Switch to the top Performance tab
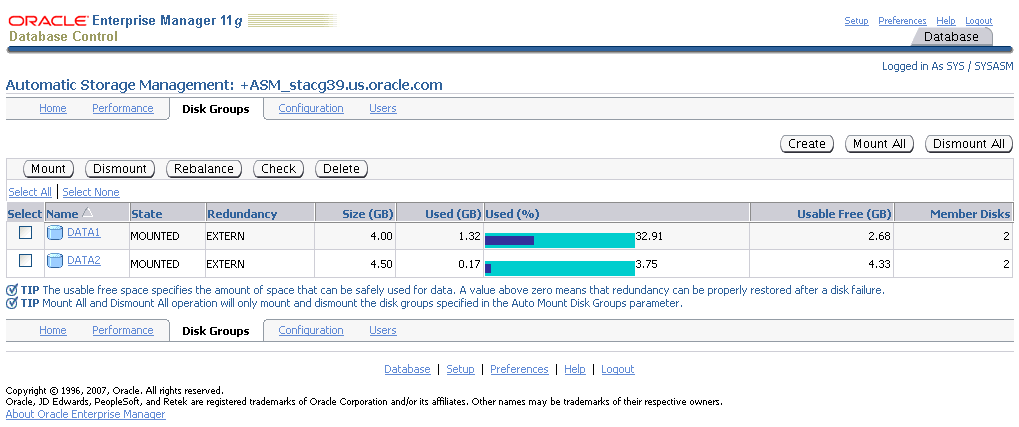Screen dimensions: 1019x427 123,109
